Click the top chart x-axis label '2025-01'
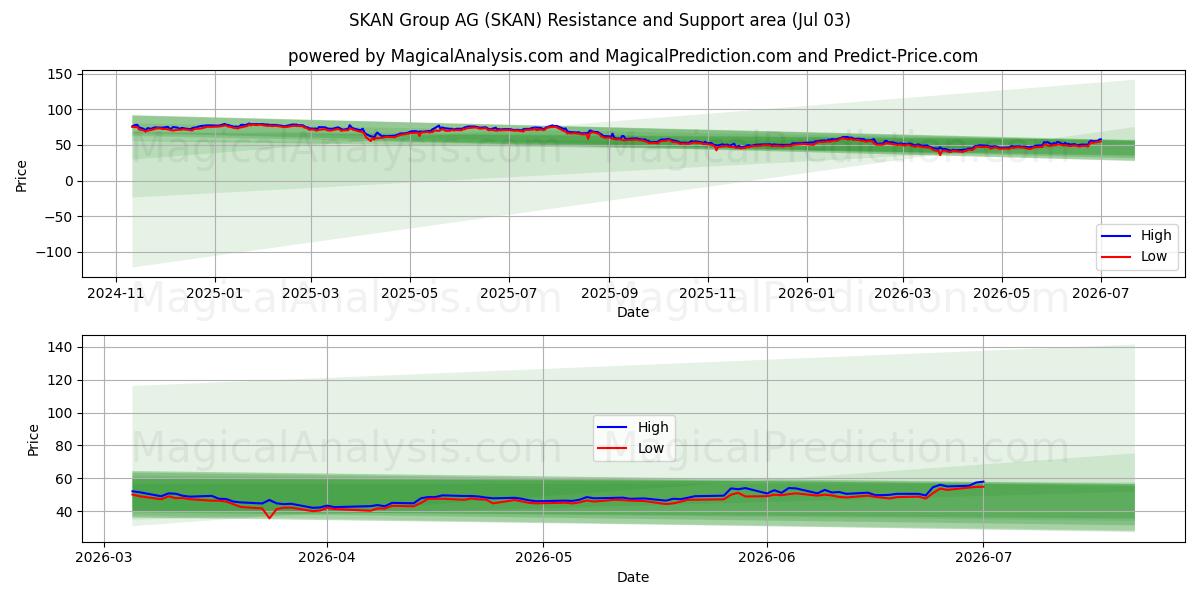This screenshot has width=1200, height=600. click(x=215, y=294)
